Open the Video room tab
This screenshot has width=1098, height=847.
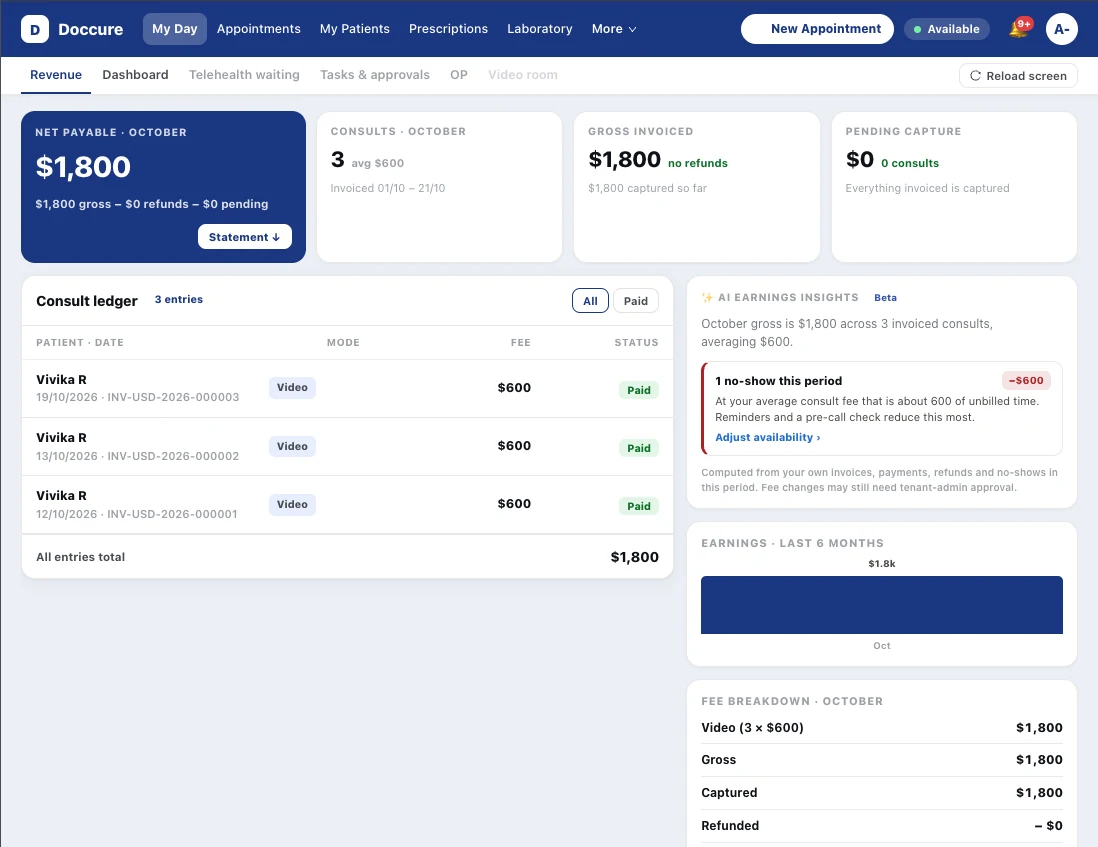[x=522, y=75]
